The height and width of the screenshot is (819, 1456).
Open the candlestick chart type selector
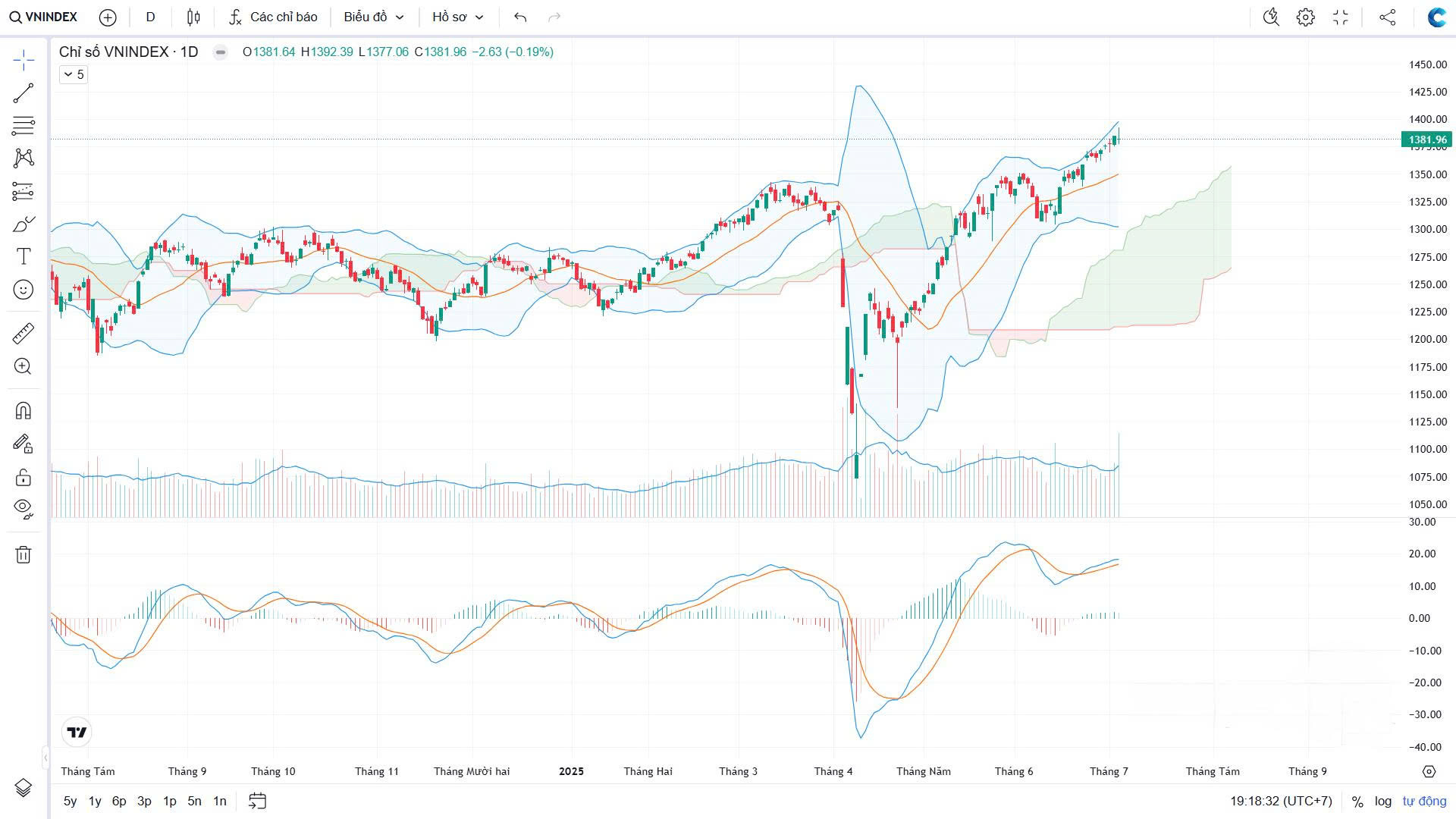(193, 17)
